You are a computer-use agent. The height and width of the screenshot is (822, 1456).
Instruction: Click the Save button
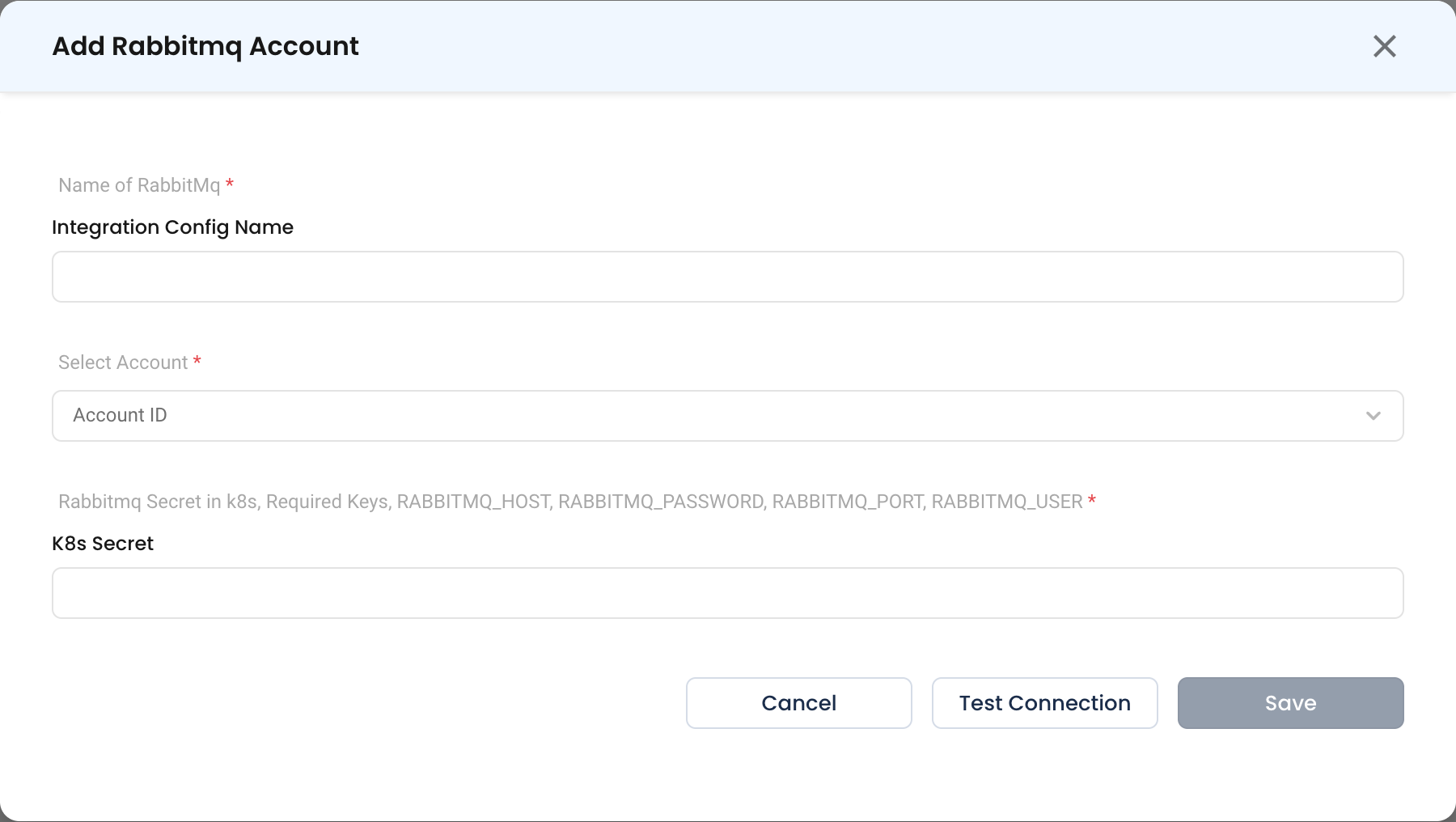1291,703
